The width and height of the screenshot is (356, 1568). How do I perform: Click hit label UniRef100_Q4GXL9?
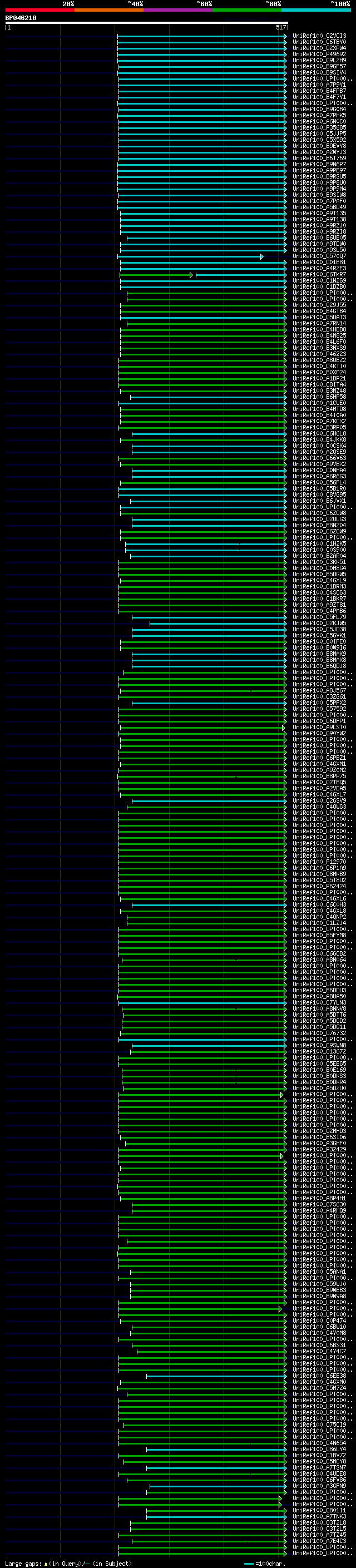click(x=319, y=580)
